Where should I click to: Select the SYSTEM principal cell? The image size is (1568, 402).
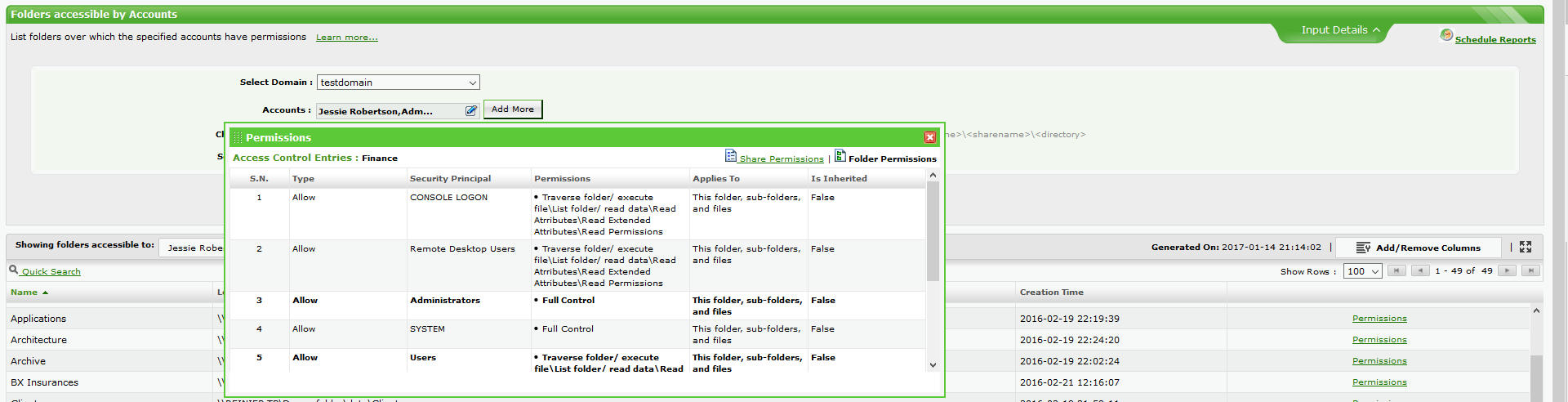pyautogui.click(x=427, y=329)
